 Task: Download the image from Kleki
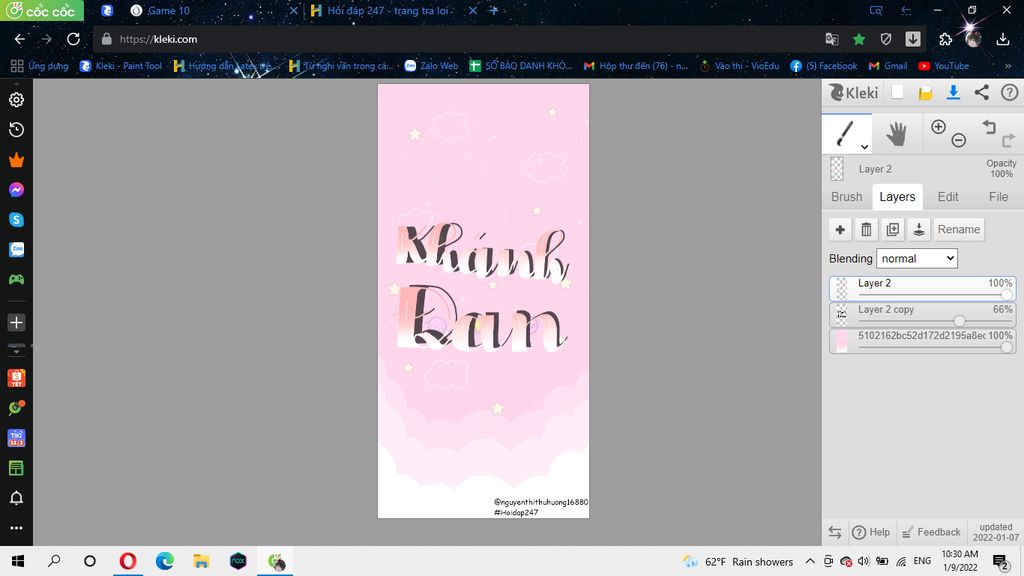click(x=953, y=93)
